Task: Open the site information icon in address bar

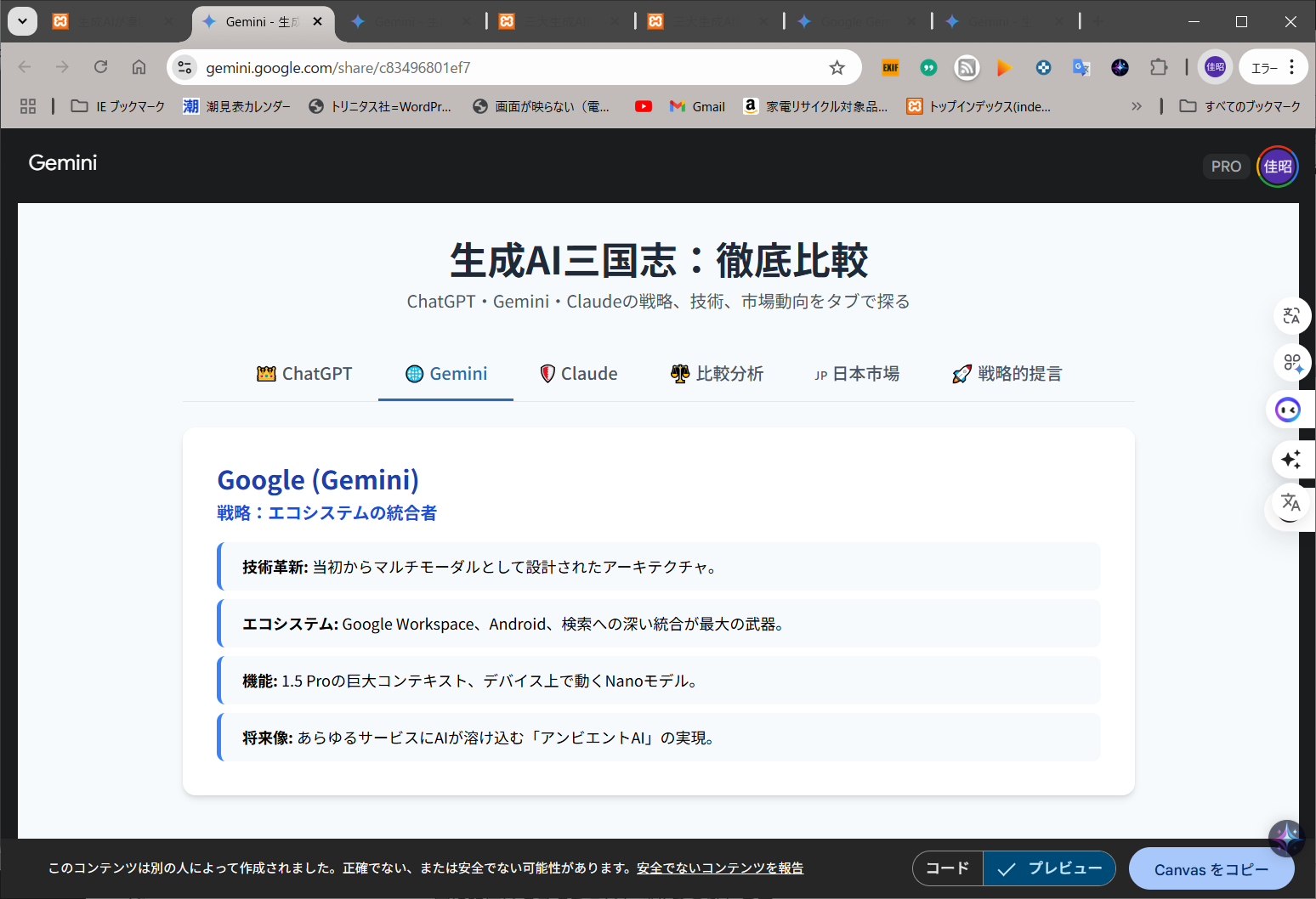Action: [x=185, y=68]
